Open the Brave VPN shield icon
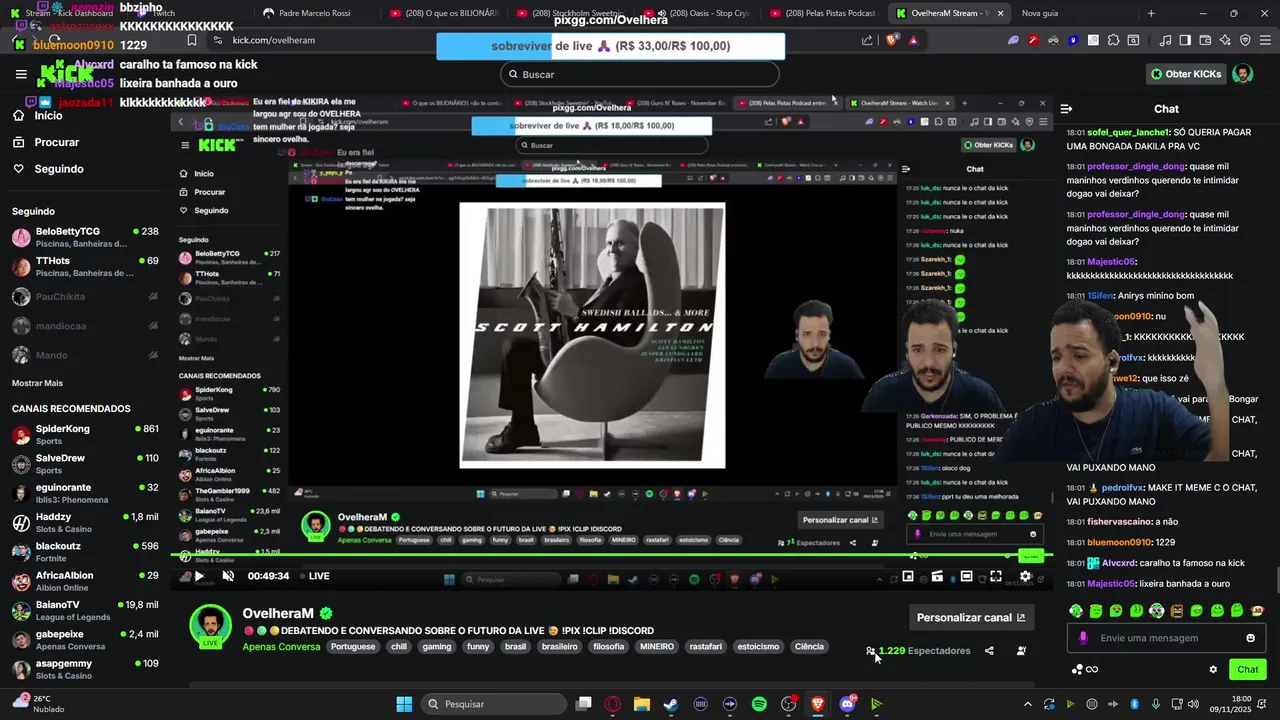The width and height of the screenshot is (1280, 720). [x=1245, y=40]
